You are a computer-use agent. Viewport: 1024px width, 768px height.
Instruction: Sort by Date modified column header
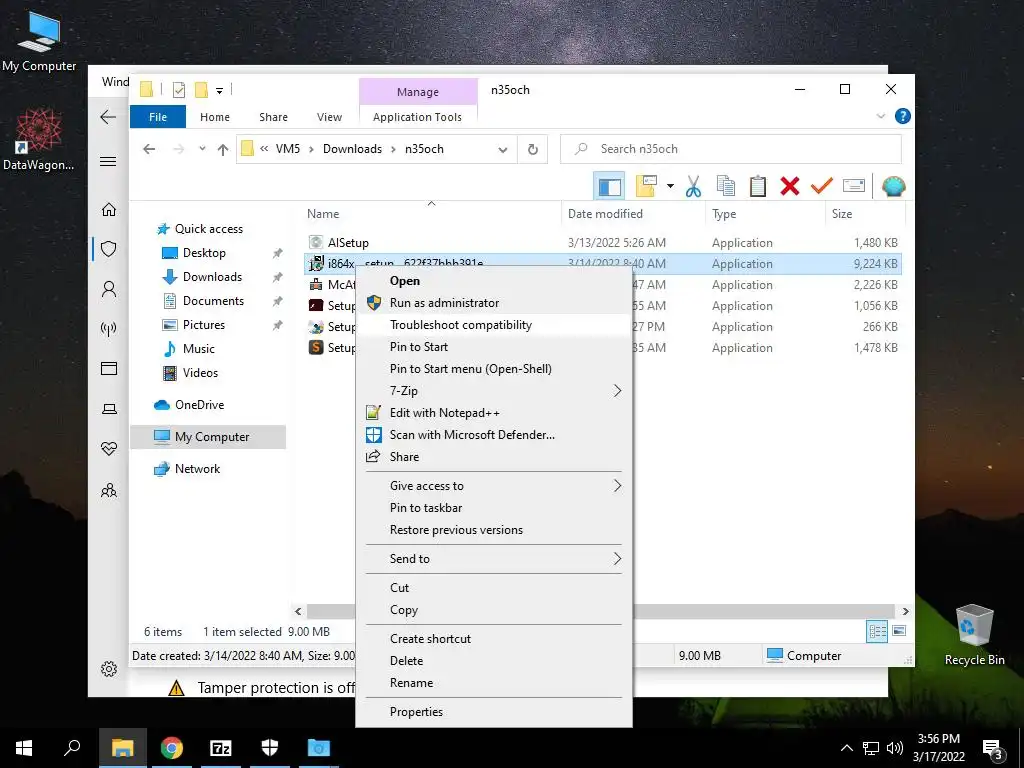(x=605, y=214)
